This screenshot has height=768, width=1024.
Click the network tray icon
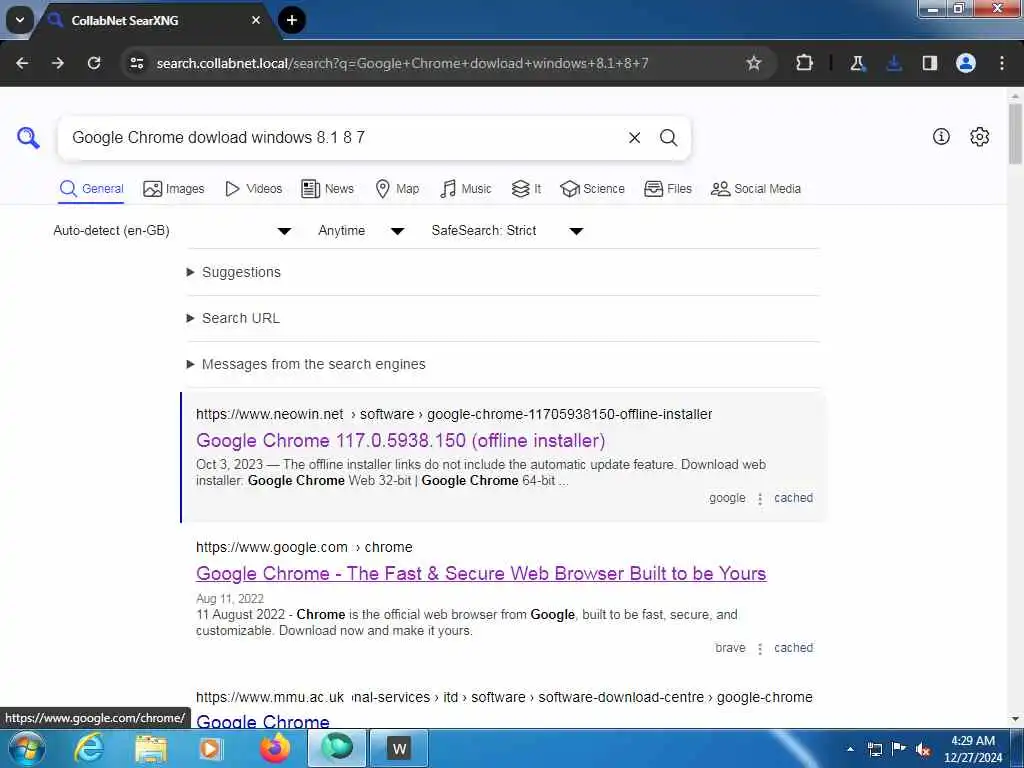click(x=874, y=749)
